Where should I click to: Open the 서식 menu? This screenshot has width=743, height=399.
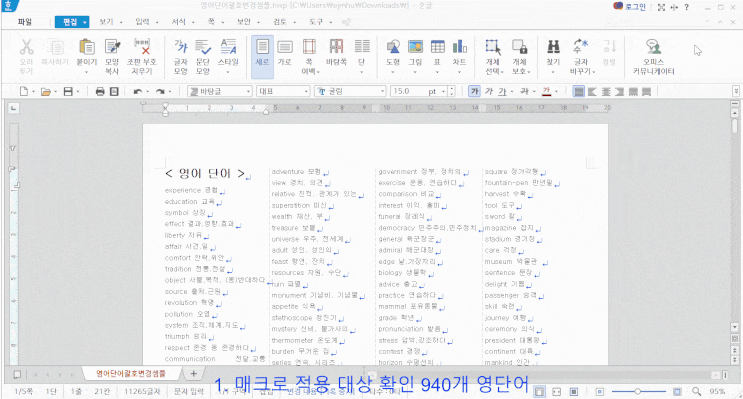(179, 22)
